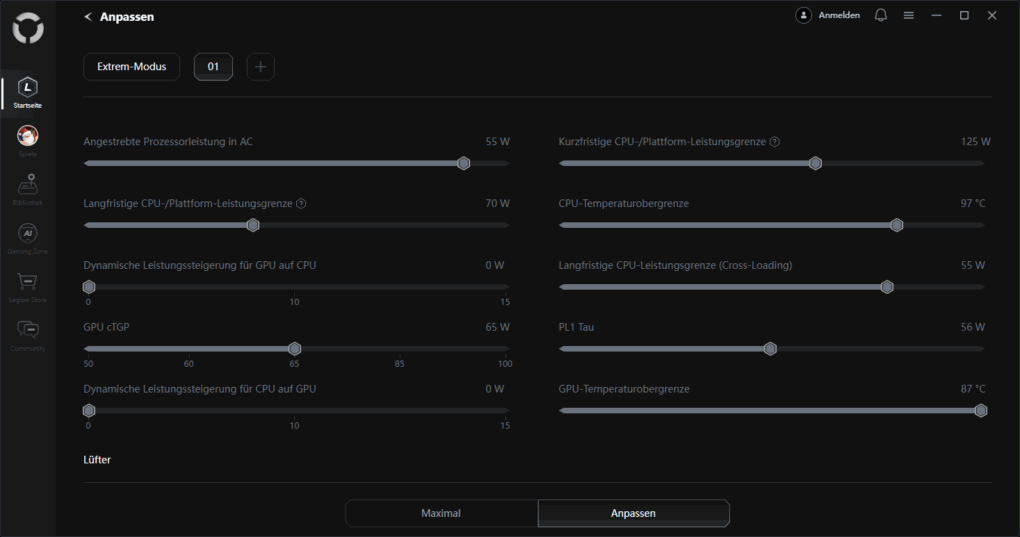Screen dimensions: 1020x537
Task: Click the 65 W GPU cTGP value
Action: (x=498, y=327)
